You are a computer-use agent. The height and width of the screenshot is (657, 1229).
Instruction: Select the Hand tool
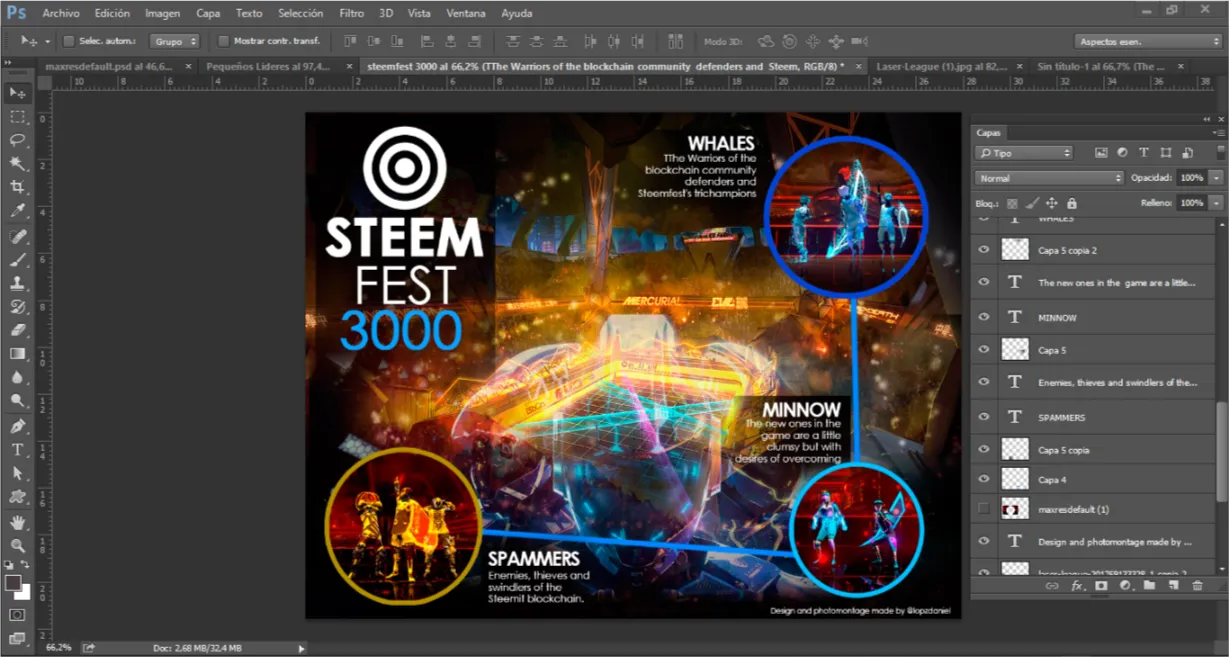(x=17, y=522)
